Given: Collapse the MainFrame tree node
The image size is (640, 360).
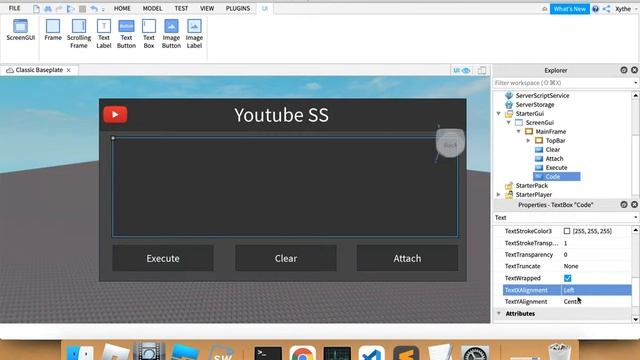Looking at the screenshot, I should [x=518, y=131].
